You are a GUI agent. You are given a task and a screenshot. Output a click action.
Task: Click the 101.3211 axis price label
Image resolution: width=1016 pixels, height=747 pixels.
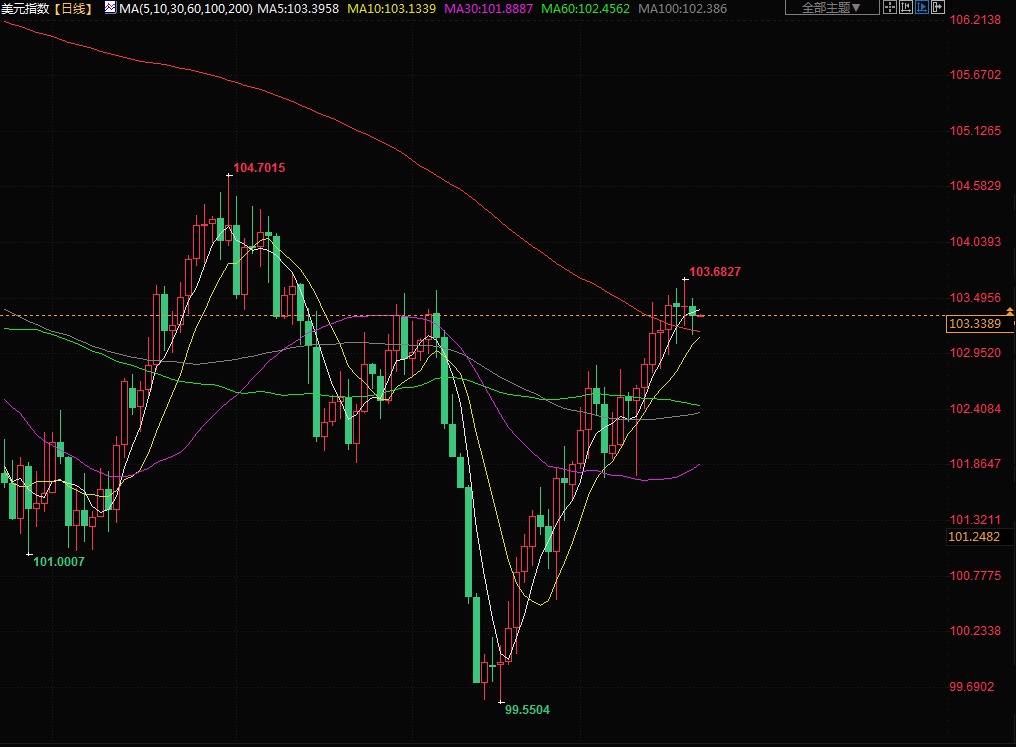tap(975, 520)
